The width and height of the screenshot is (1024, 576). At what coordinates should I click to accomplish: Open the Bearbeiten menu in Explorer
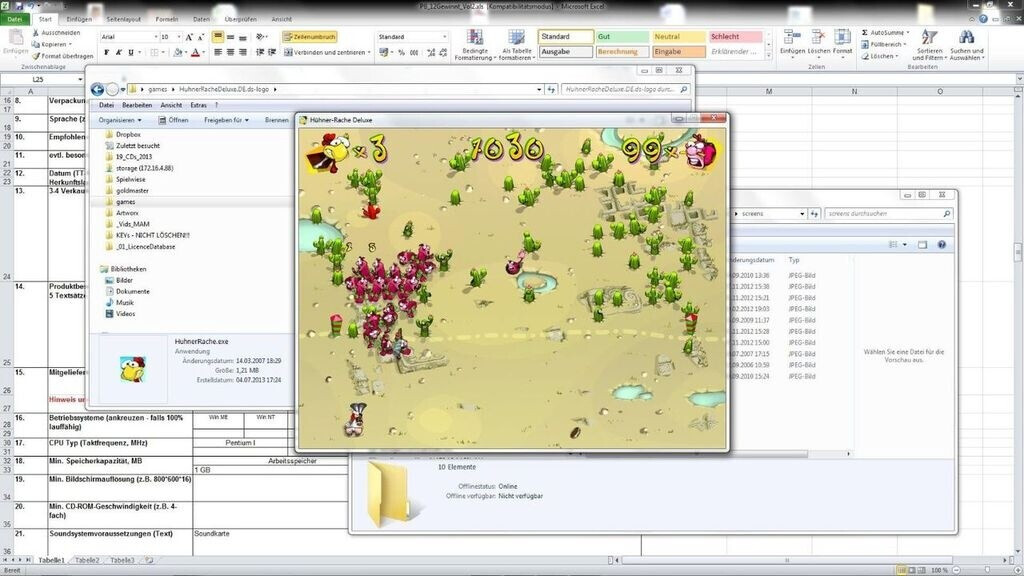[137, 105]
